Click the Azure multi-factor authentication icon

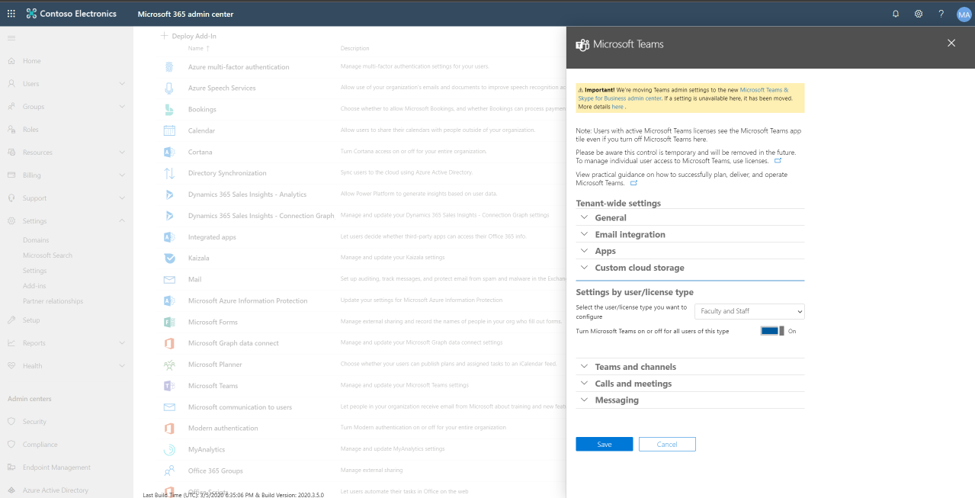pos(169,67)
